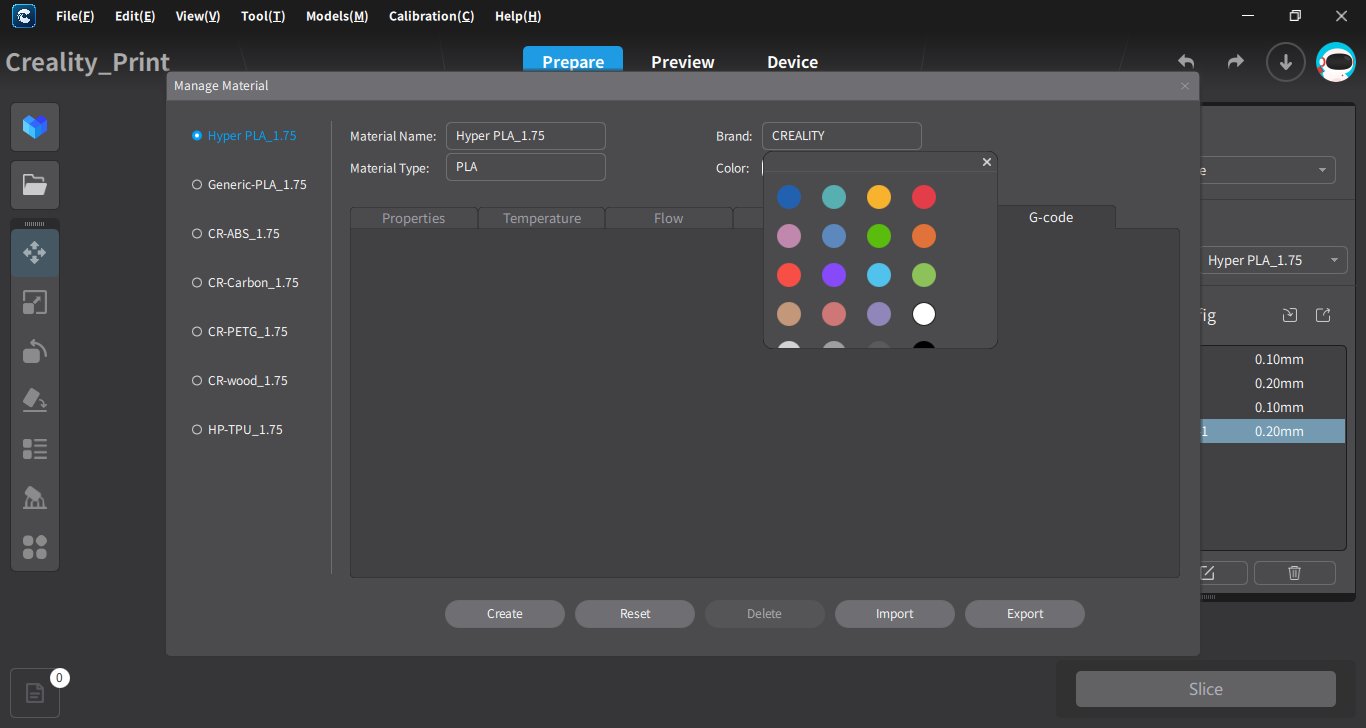Image resolution: width=1366 pixels, height=728 pixels.
Task: Click the blue 3D cube icon in sidebar
Action: click(35, 127)
